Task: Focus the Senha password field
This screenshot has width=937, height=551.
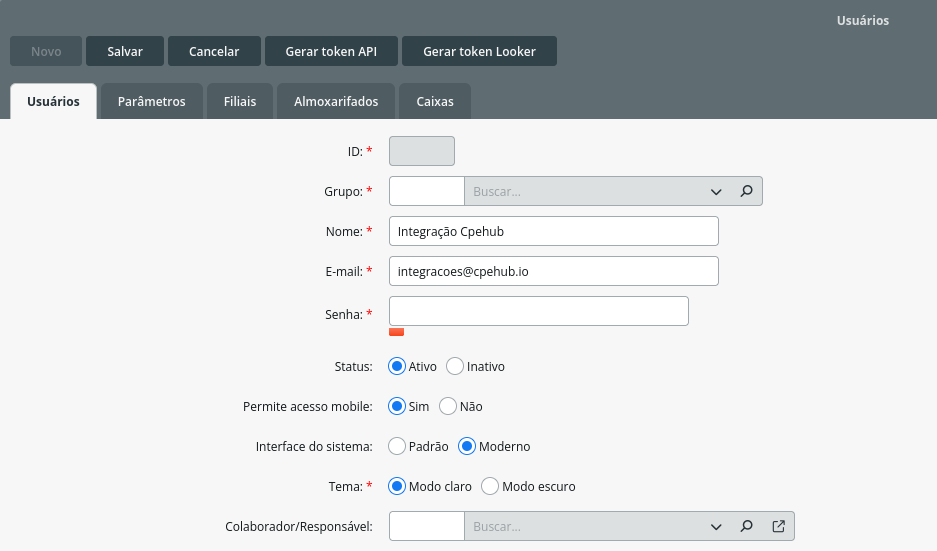Action: pos(539,311)
